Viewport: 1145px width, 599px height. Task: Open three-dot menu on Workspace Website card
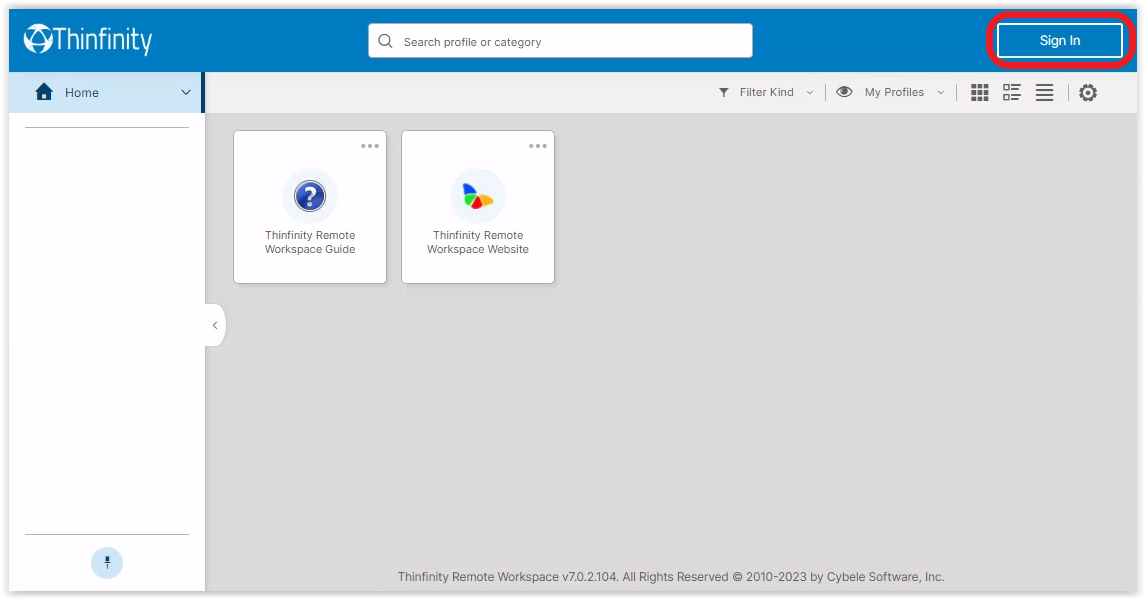538,146
